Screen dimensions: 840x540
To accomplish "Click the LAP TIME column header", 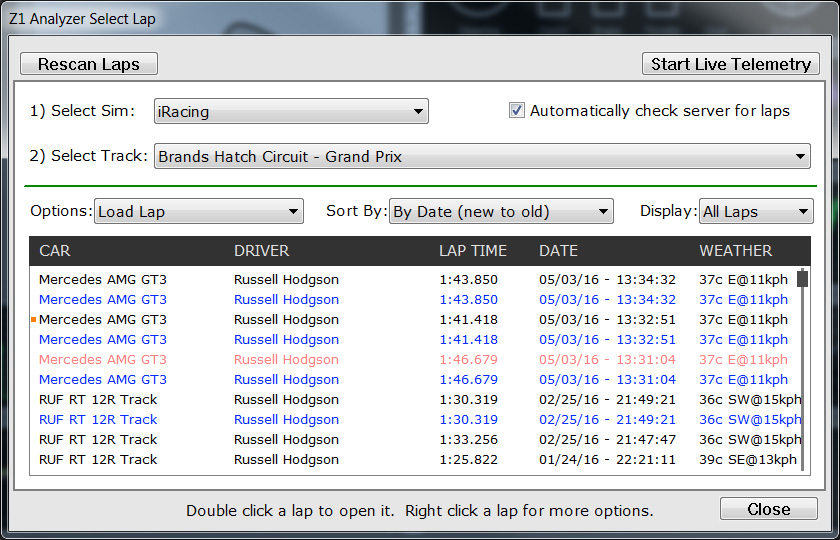I will (x=473, y=251).
